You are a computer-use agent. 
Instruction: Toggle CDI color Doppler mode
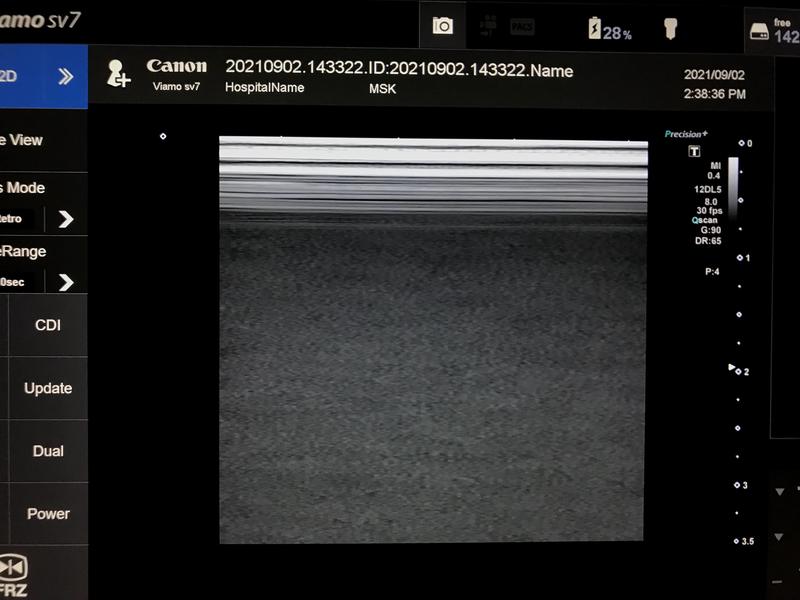pyautogui.click(x=48, y=325)
